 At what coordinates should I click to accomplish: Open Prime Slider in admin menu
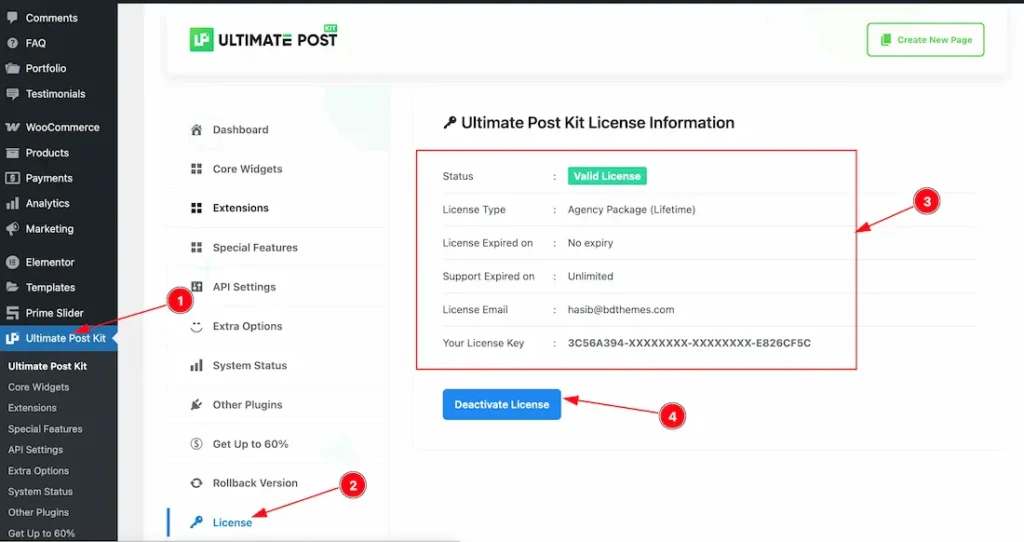[54, 313]
